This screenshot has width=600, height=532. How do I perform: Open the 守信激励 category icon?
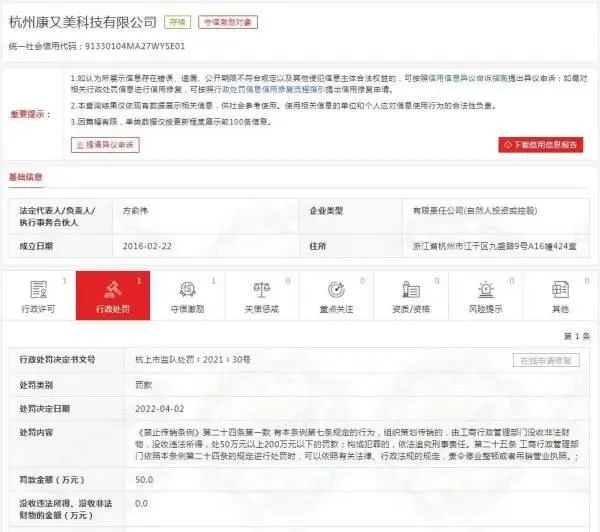187,289
